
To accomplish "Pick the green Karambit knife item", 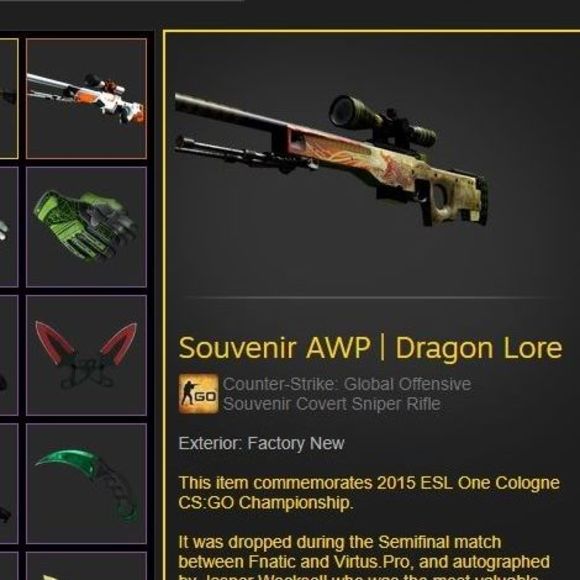I will pyautogui.click(x=87, y=483).
